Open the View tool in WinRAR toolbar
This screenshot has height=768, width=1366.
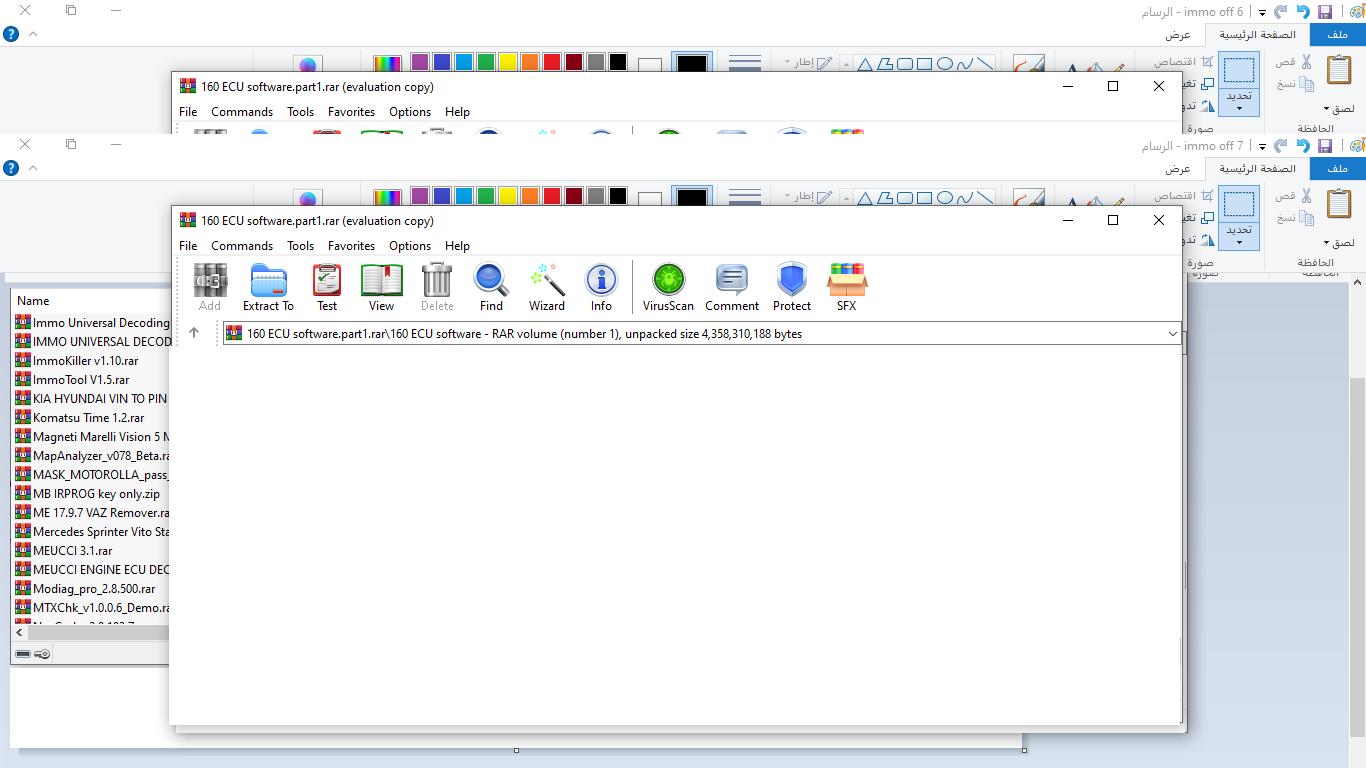point(381,288)
